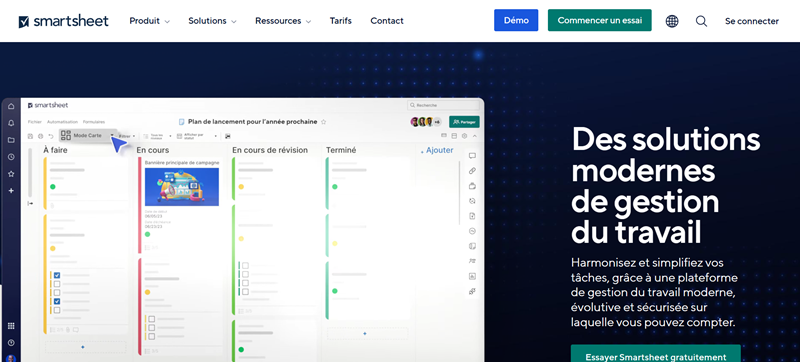Viewport: 800px width, 362px height.
Task: Click Commencer un essai
Action: [x=599, y=20]
